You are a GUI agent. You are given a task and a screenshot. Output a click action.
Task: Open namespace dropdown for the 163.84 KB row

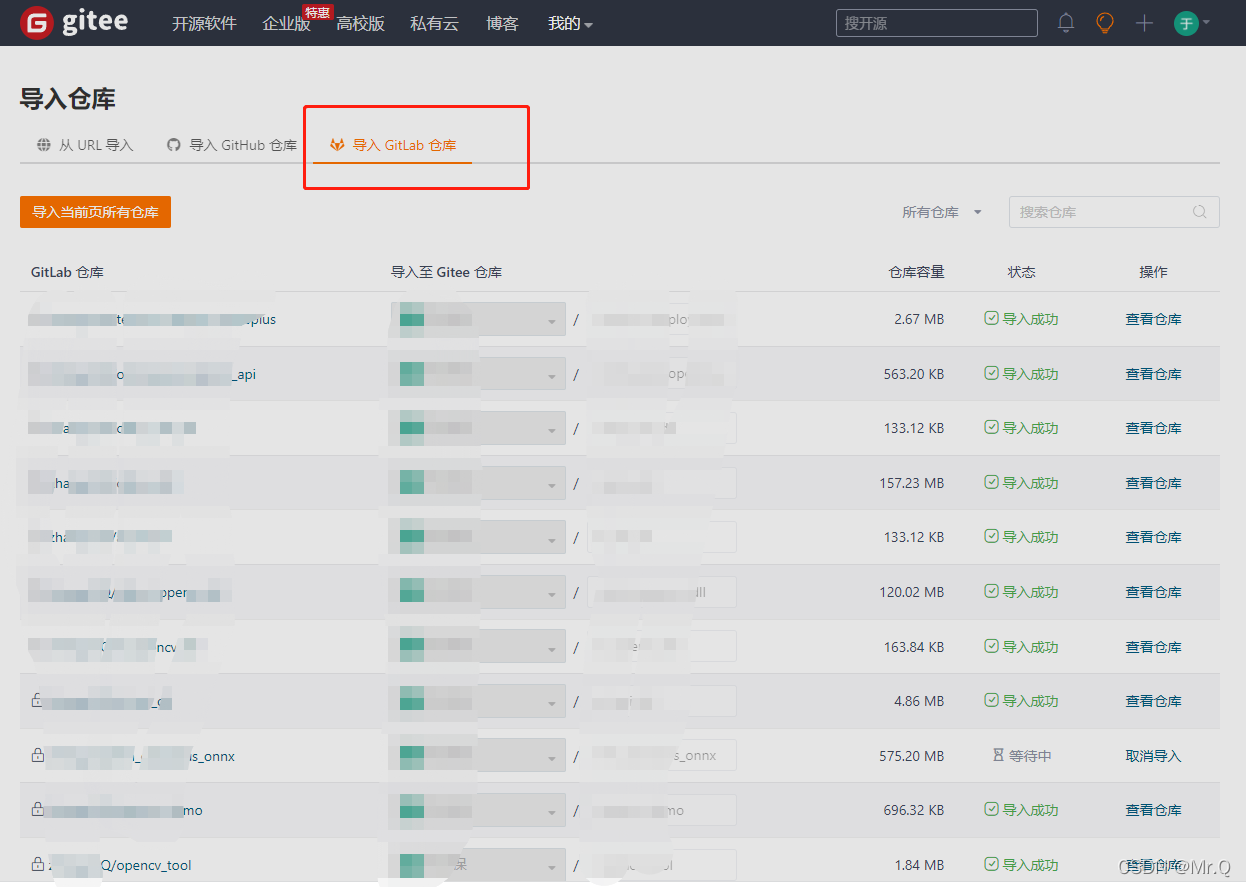(477, 647)
